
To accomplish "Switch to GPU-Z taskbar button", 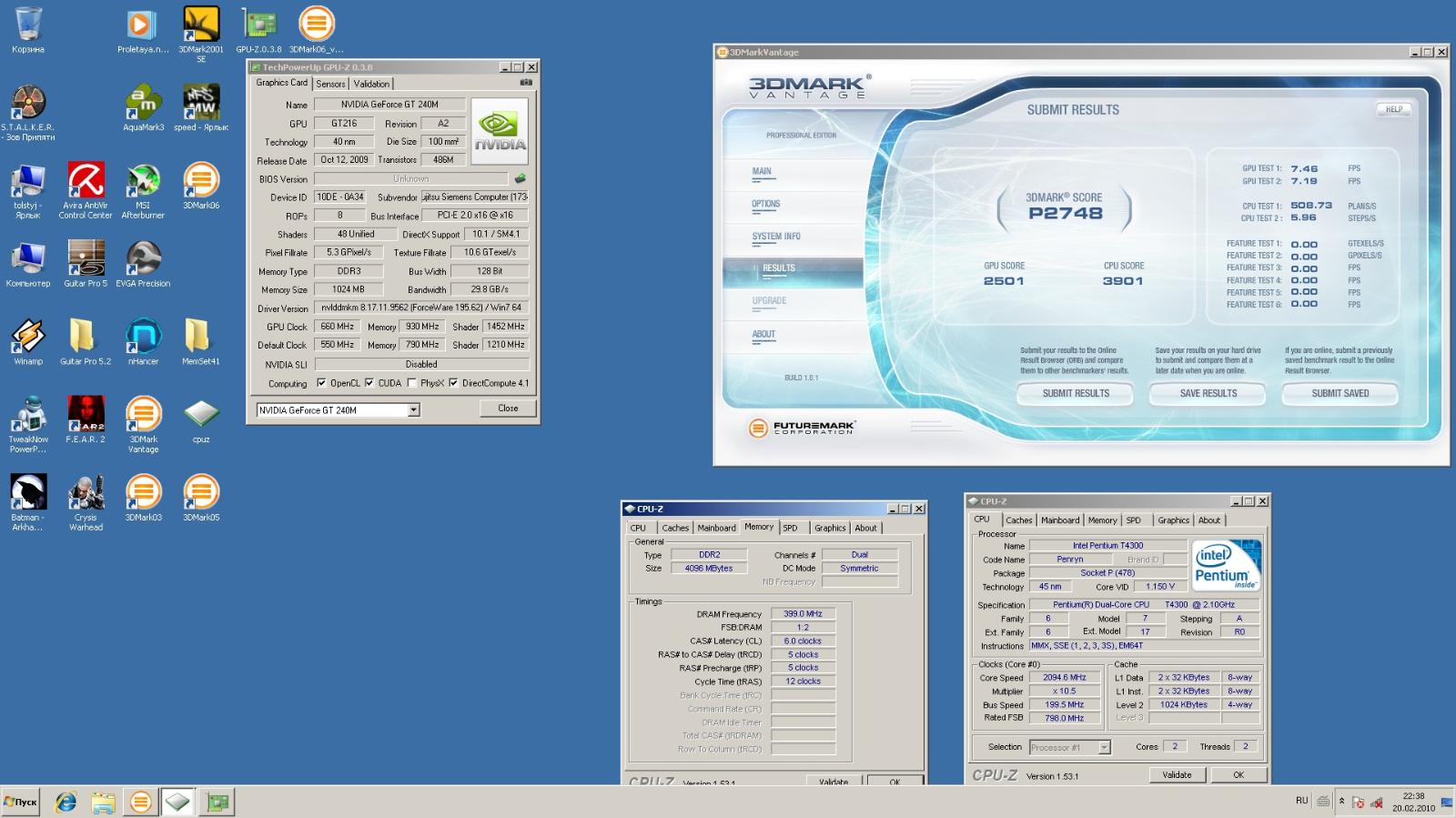I will tap(217, 803).
